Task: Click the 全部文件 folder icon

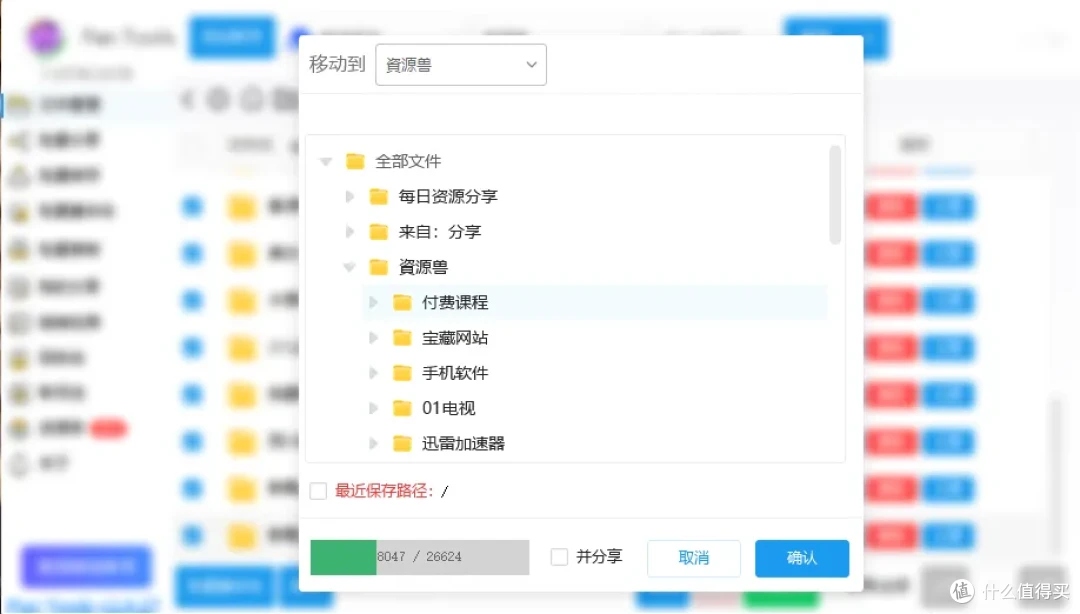Action: [x=355, y=161]
